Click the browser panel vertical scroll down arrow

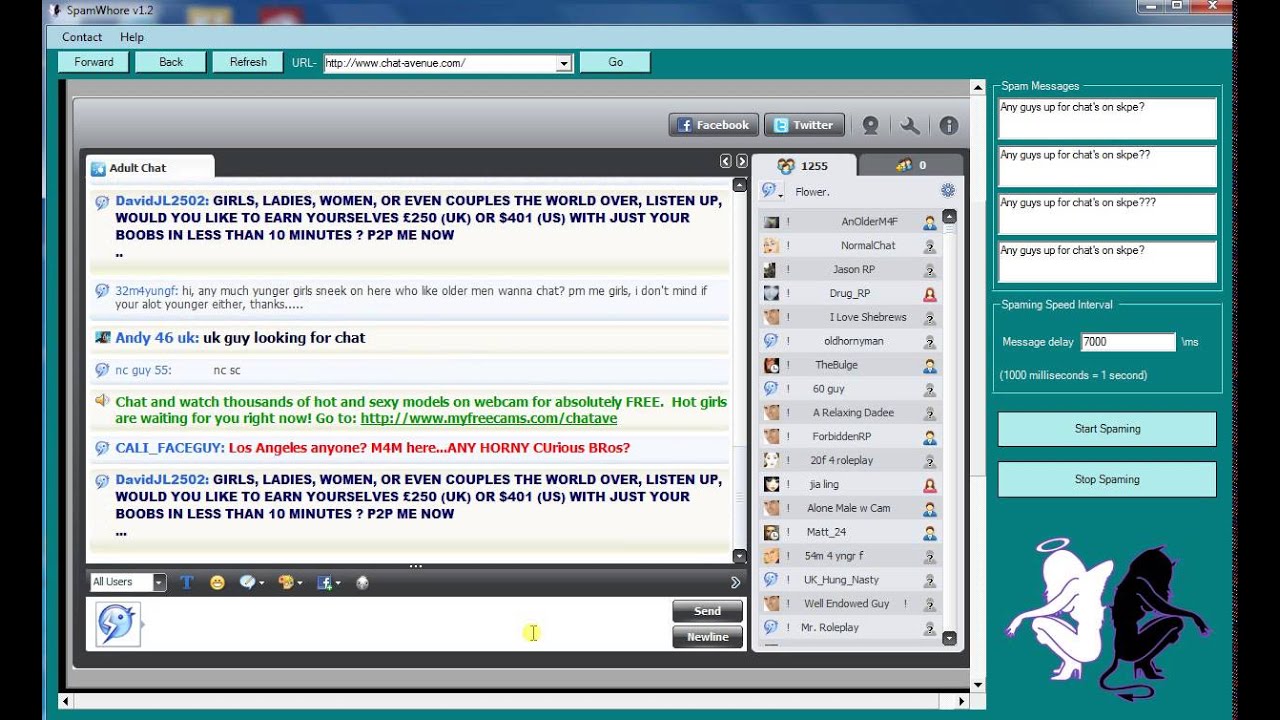[977, 685]
